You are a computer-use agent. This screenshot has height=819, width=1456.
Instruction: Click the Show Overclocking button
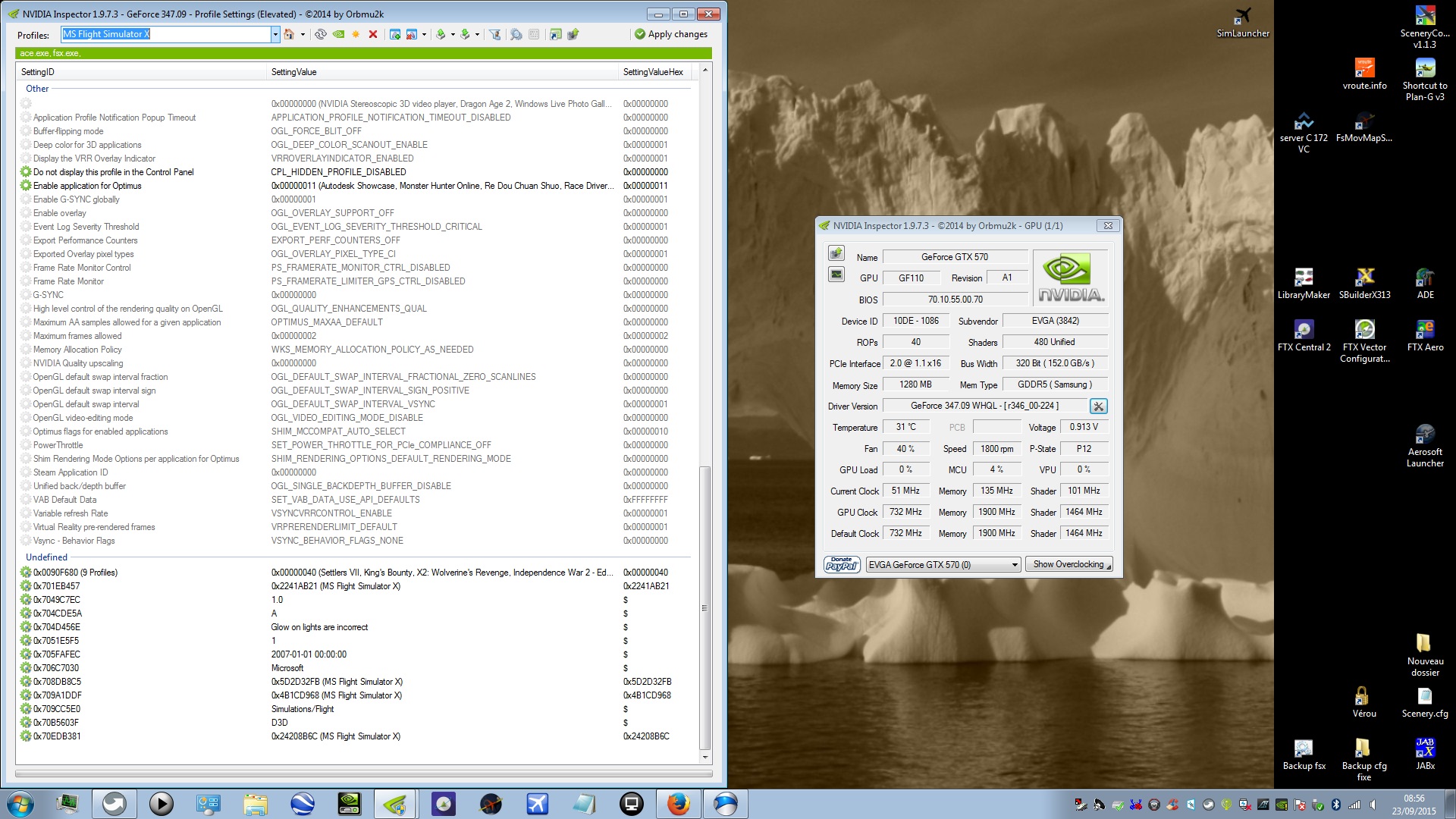(x=1068, y=564)
